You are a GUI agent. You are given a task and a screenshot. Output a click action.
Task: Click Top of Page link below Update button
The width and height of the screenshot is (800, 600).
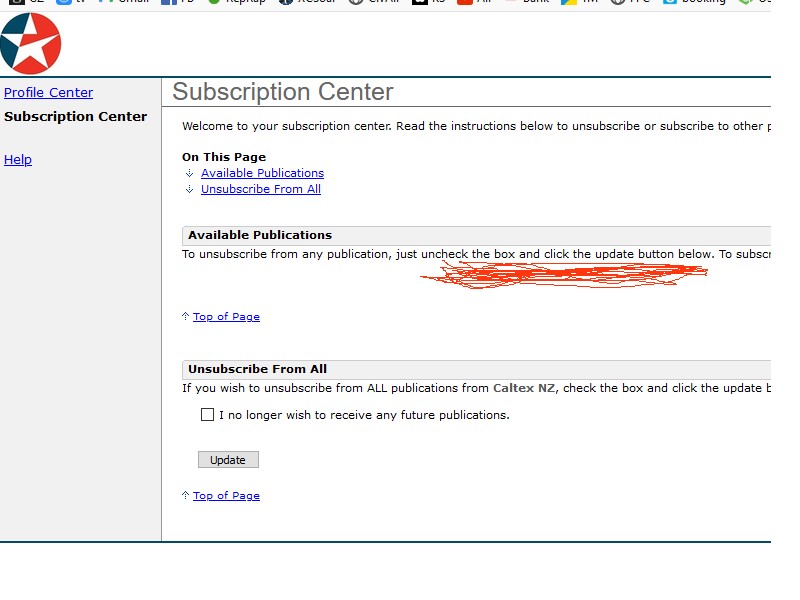226,496
